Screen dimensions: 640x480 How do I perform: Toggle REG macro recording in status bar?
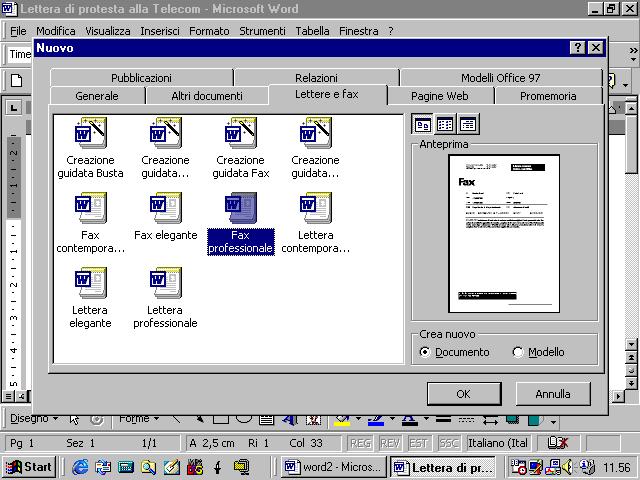[x=360, y=443]
